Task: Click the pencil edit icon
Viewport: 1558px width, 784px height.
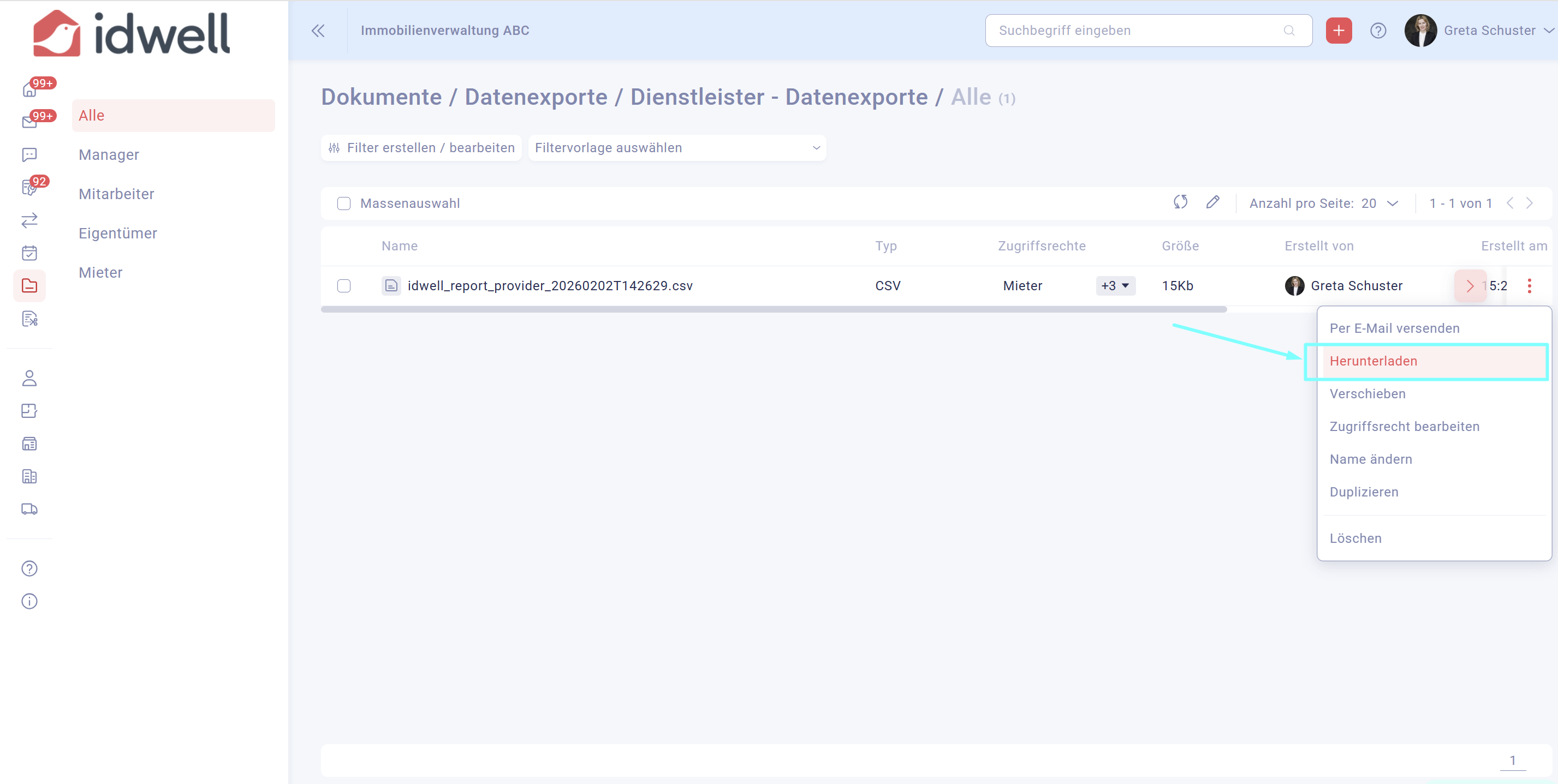Action: point(1212,202)
